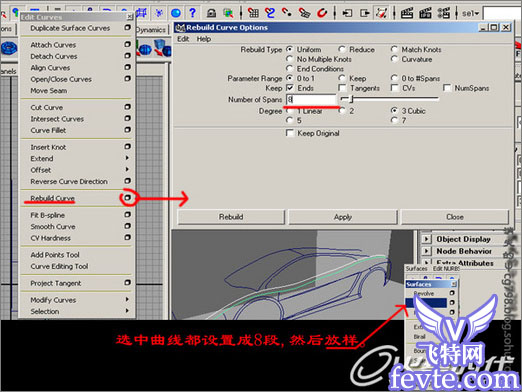Enable Keep Original checkbox
The width and height of the screenshot is (522, 392).
(x=290, y=133)
